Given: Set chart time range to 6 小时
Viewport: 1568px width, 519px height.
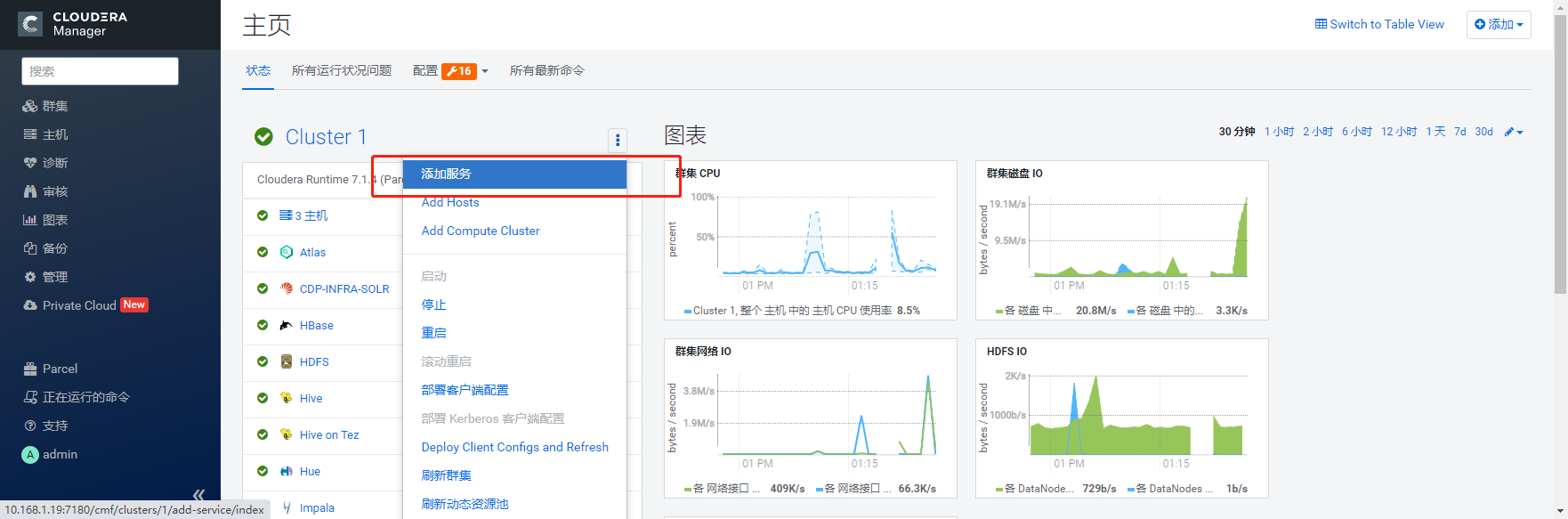Looking at the screenshot, I should 1357,132.
